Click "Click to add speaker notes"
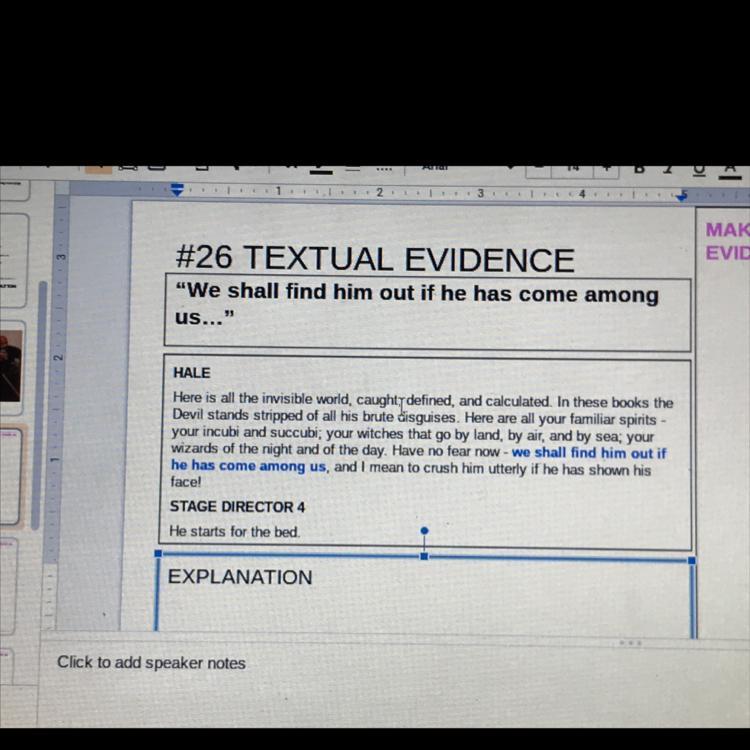This screenshot has height=750, width=750. 151,663
